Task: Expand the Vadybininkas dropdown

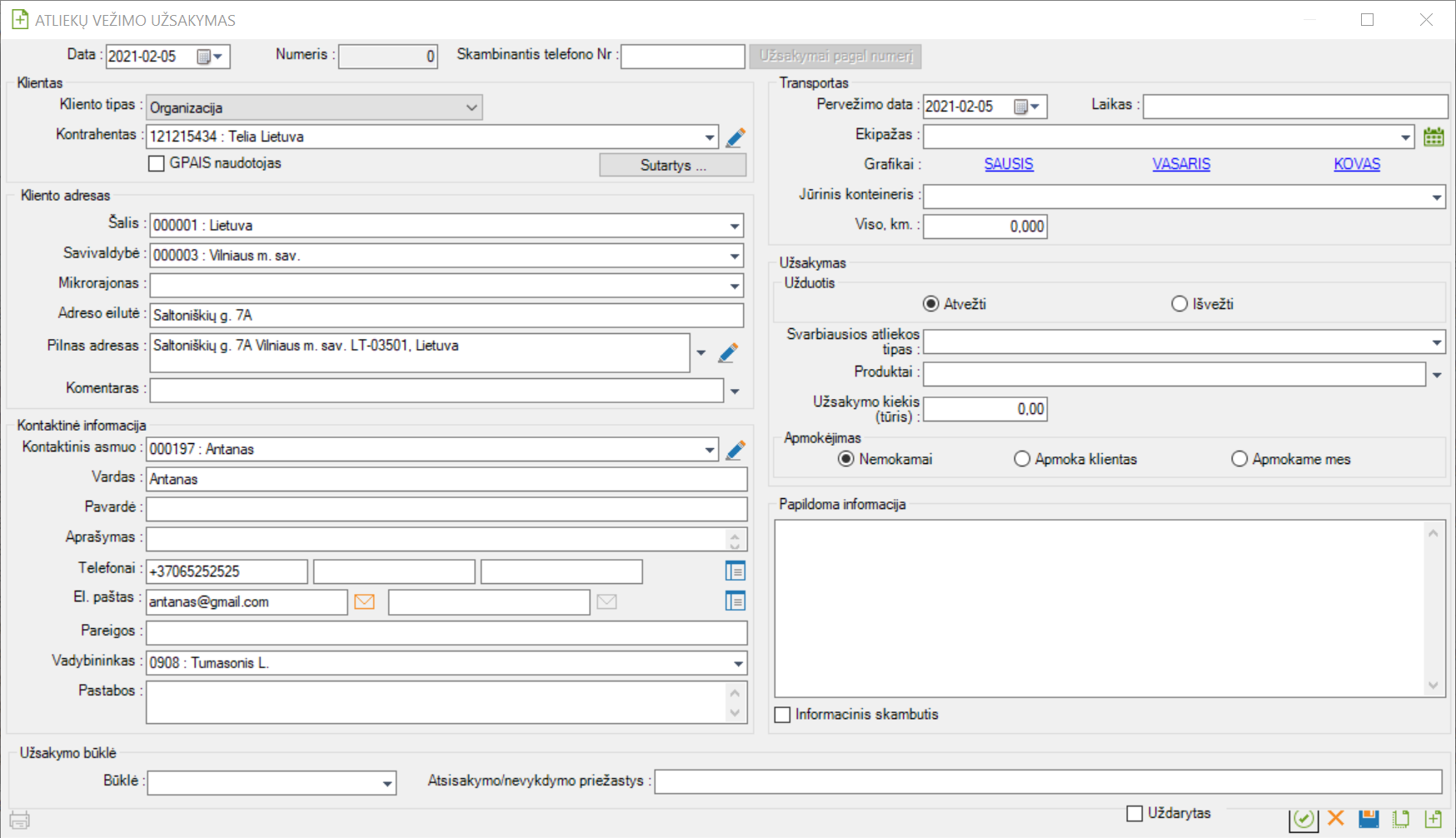Action: [738, 663]
